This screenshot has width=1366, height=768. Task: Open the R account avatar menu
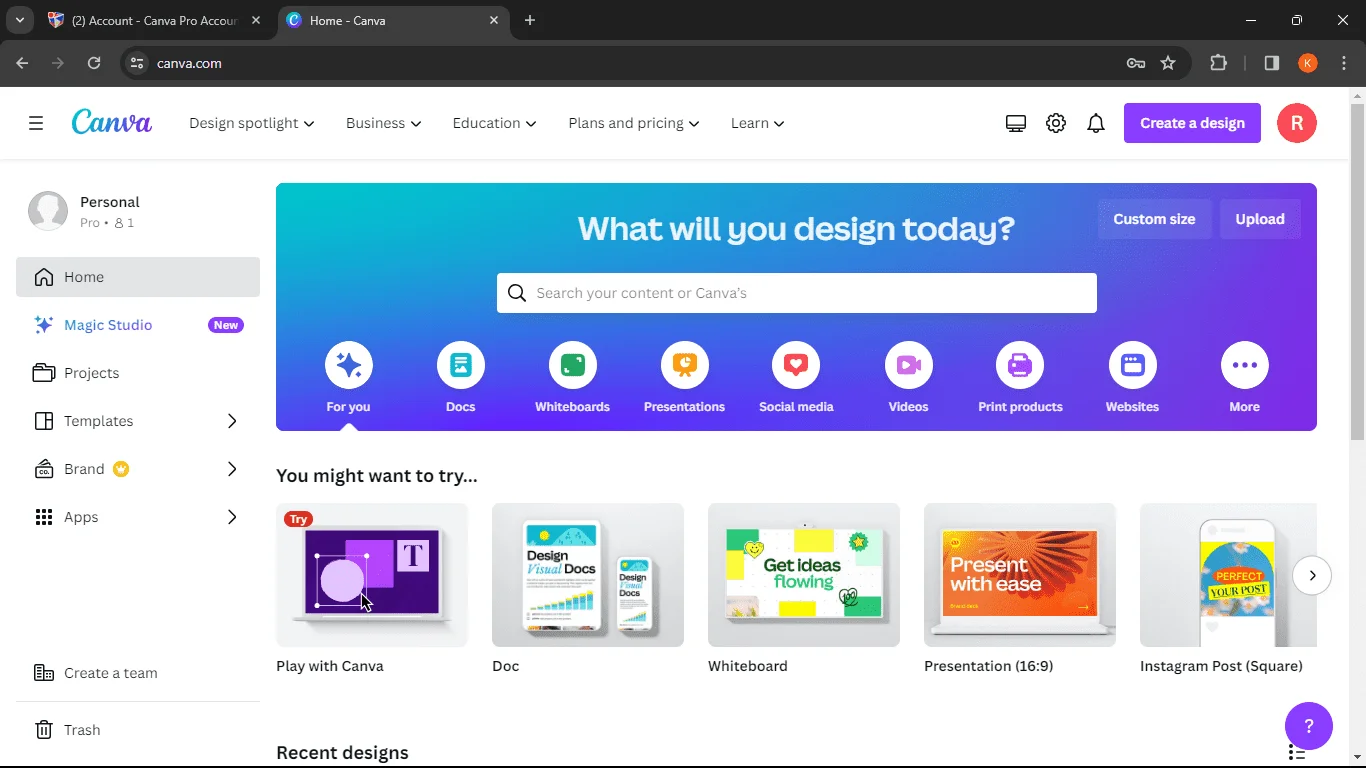[1297, 123]
